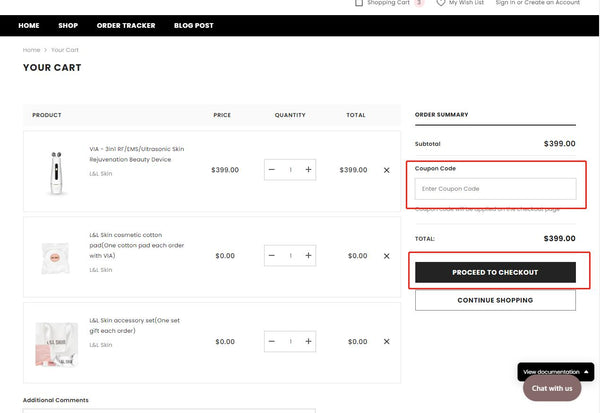Remove cosmetic cotton pad from cart

click(x=387, y=256)
